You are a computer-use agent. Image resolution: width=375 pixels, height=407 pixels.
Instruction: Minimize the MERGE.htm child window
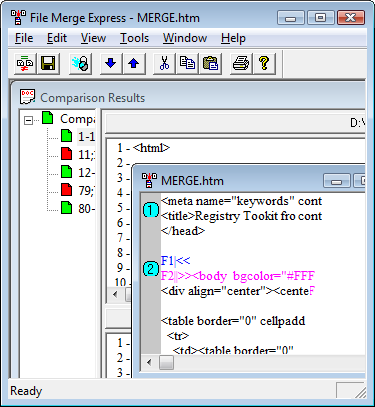(x=337, y=181)
